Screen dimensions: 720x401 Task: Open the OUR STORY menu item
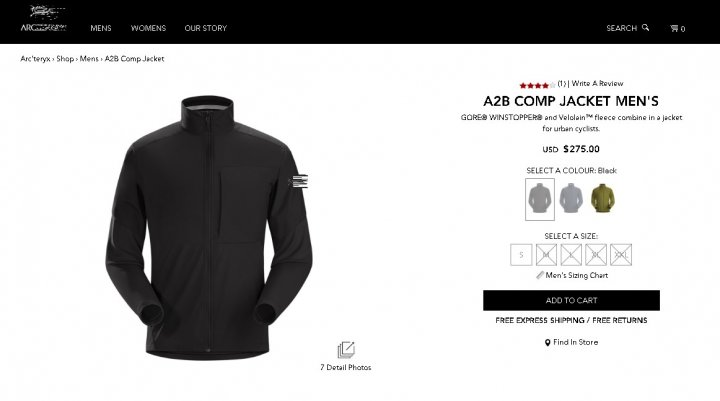click(206, 28)
